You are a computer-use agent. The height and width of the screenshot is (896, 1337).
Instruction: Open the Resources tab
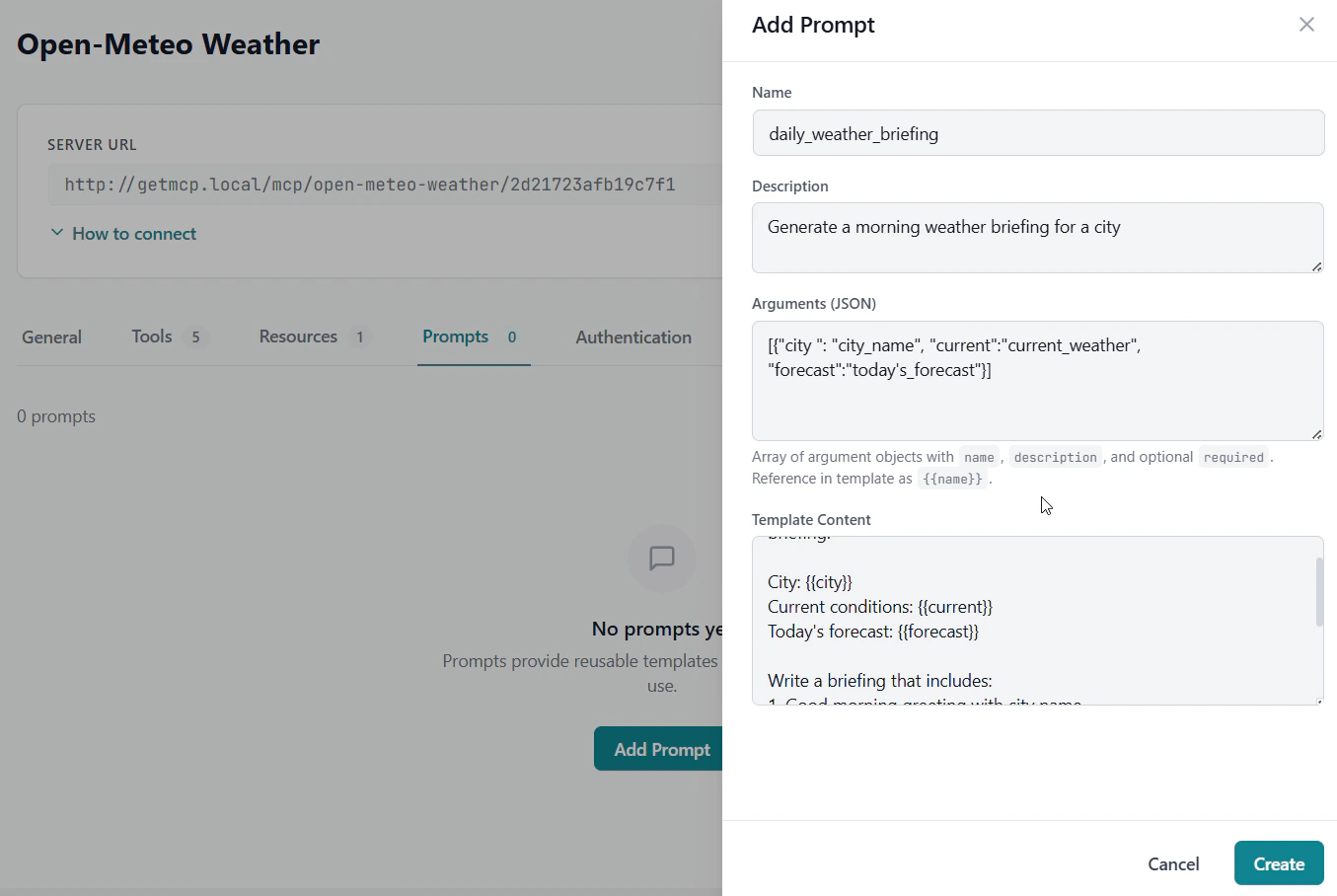coord(314,337)
